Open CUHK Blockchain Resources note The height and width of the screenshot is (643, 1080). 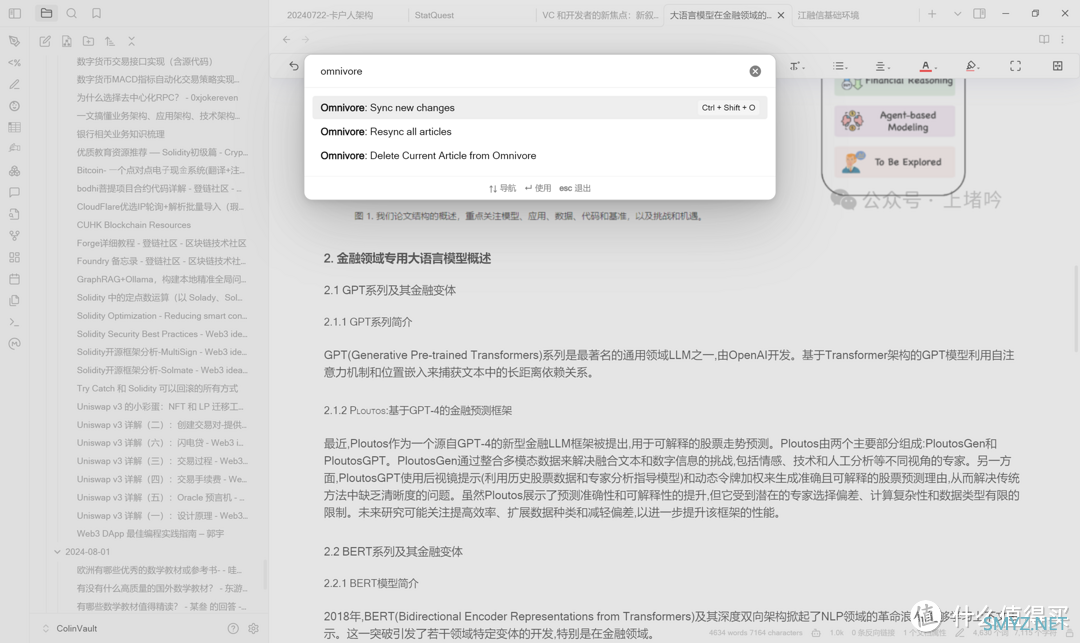[x=134, y=225]
